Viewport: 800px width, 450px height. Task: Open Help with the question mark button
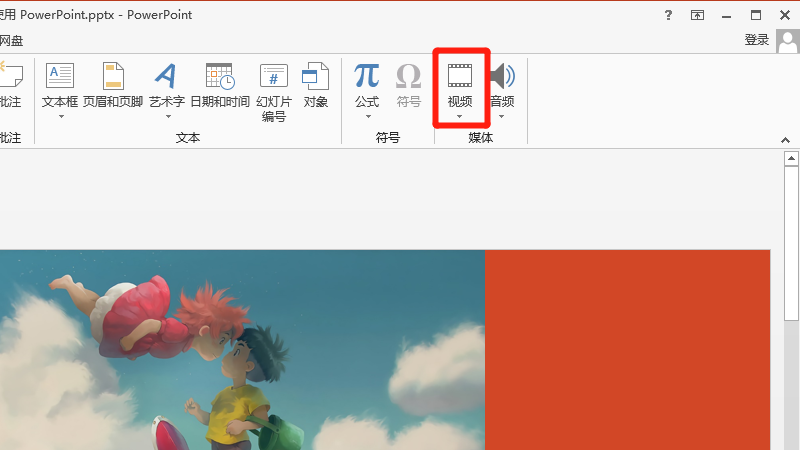tap(669, 15)
